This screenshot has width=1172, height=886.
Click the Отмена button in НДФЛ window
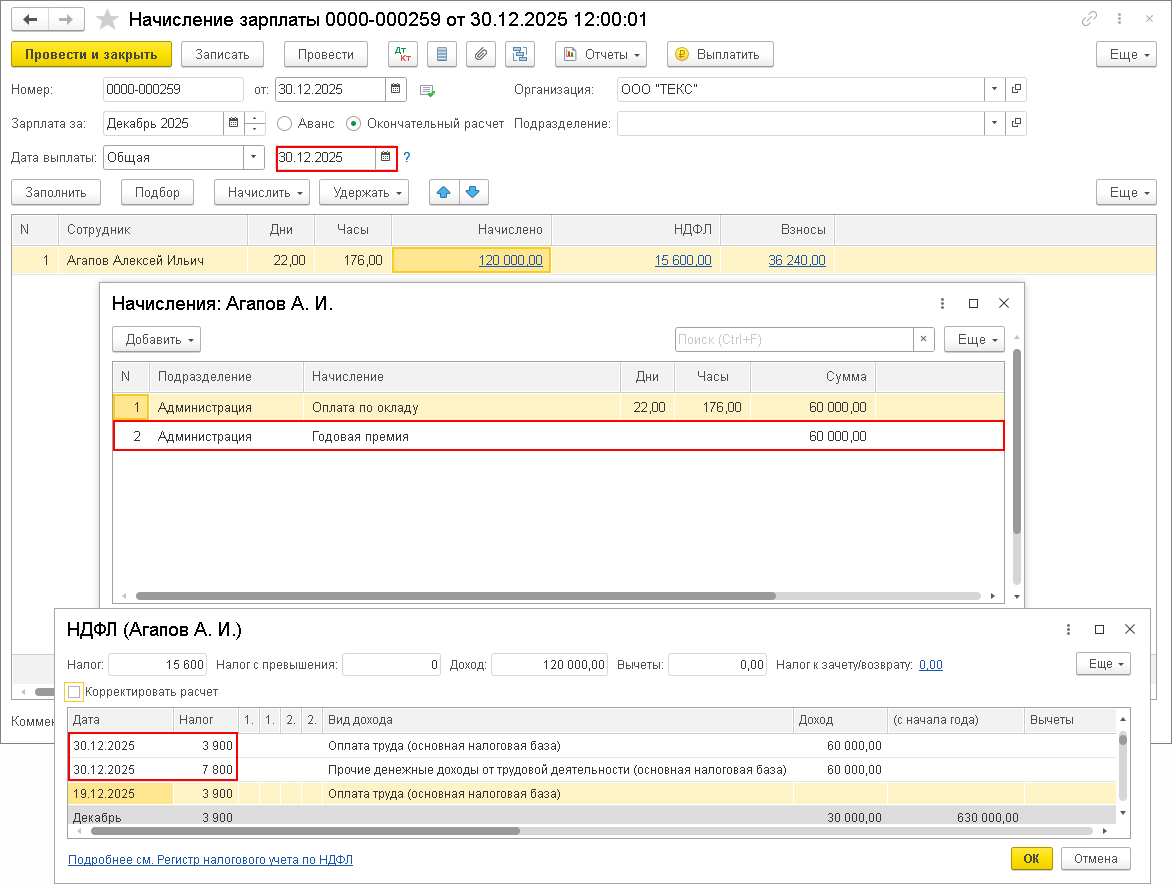click(1096, 858)
